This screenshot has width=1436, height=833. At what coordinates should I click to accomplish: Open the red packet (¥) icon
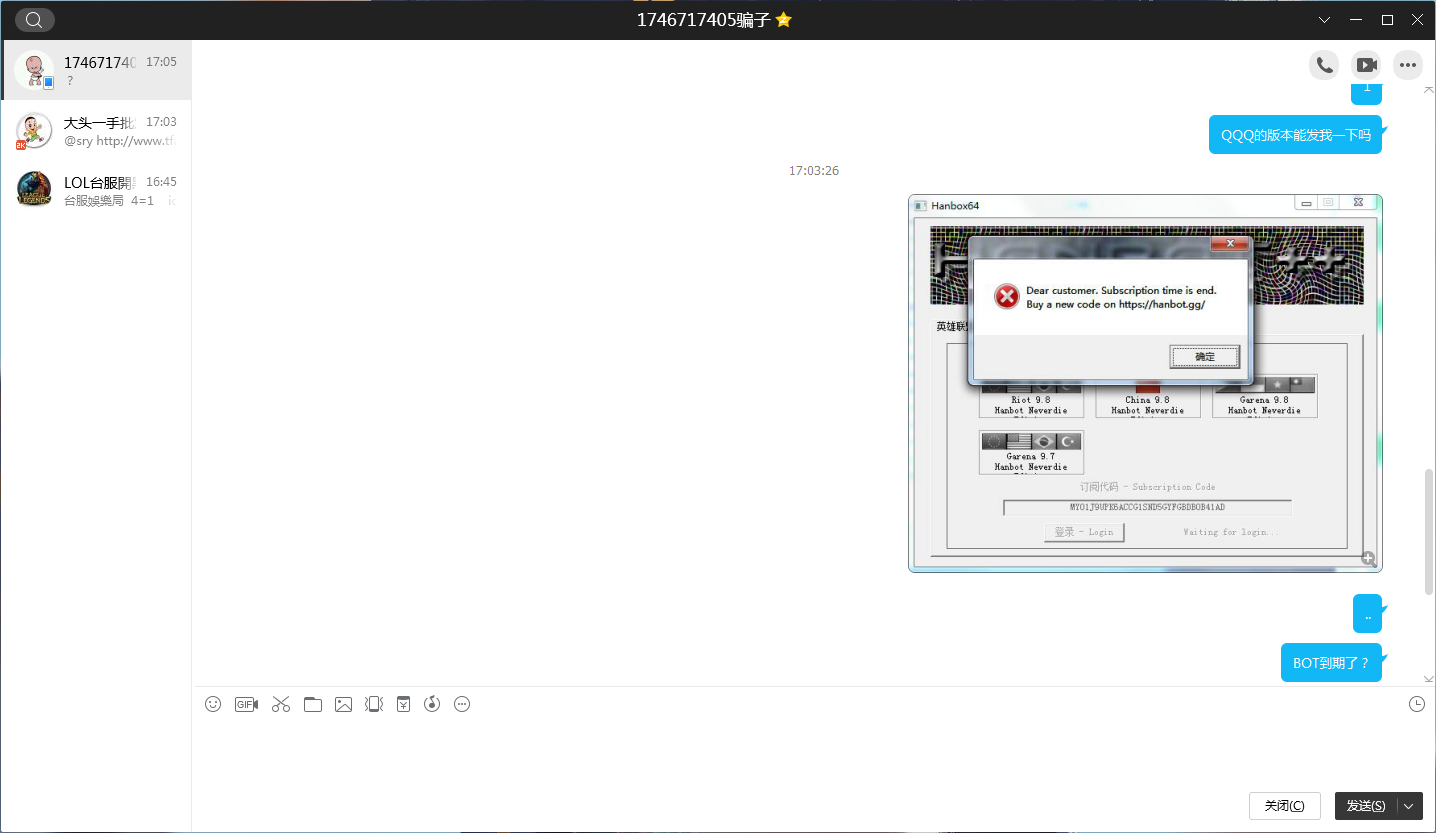click(x=403, y=704)
